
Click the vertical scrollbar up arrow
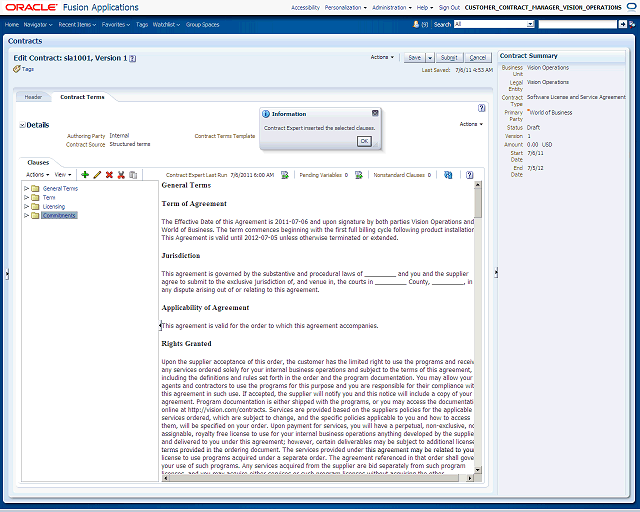click(478, 185)
